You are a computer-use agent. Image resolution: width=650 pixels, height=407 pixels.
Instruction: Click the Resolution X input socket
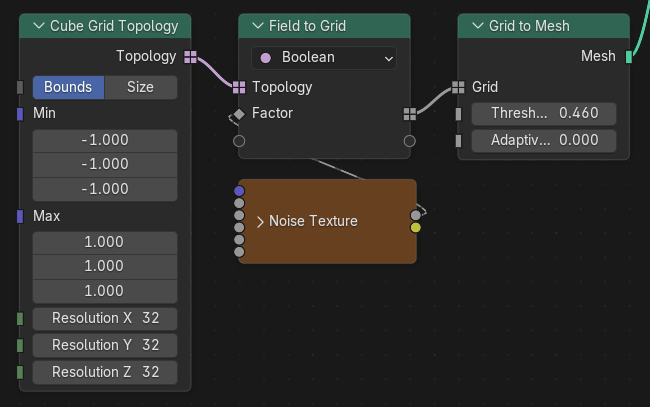(20, 319)
